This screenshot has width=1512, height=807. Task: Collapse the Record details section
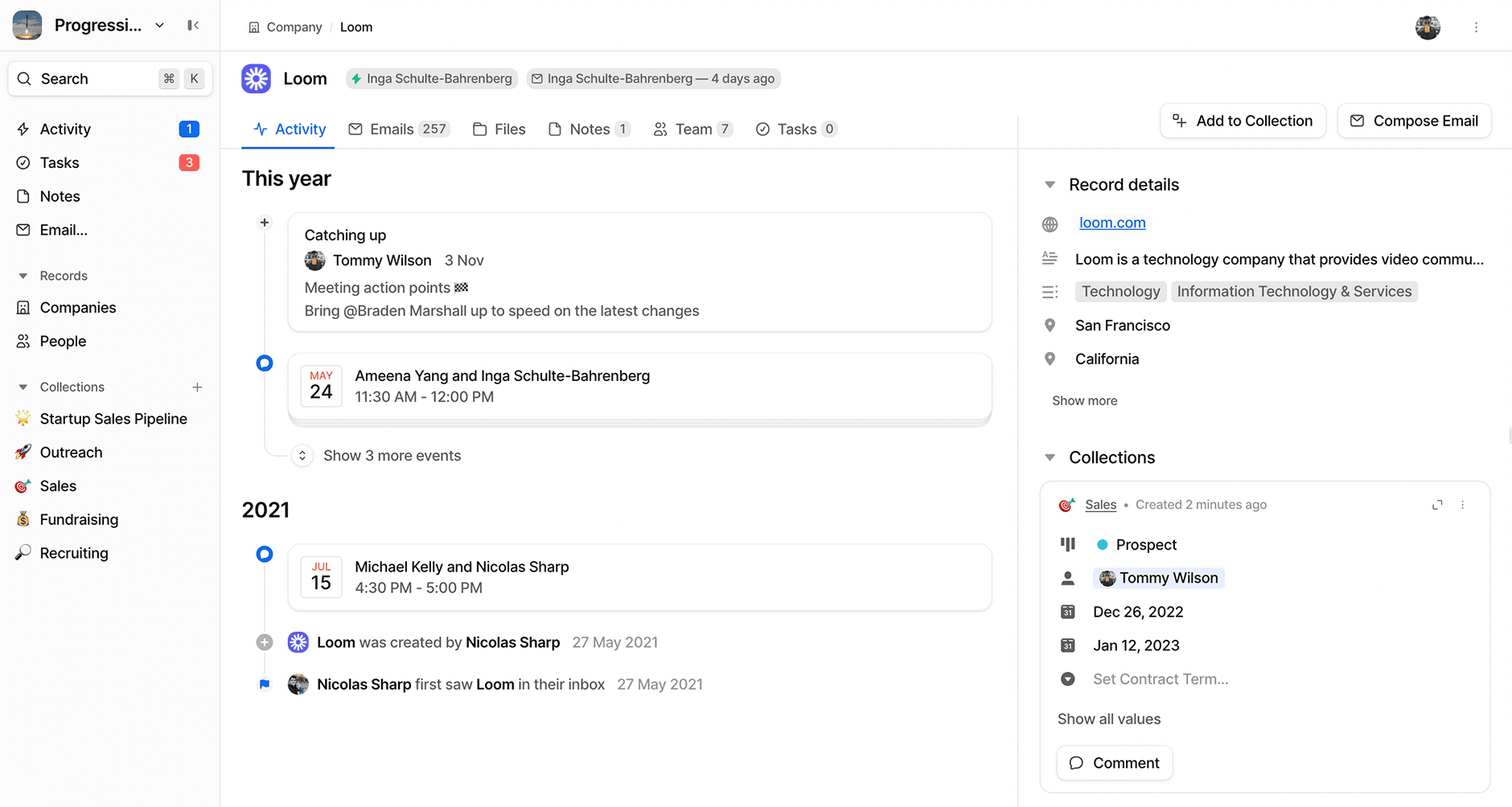point(1050,185)
